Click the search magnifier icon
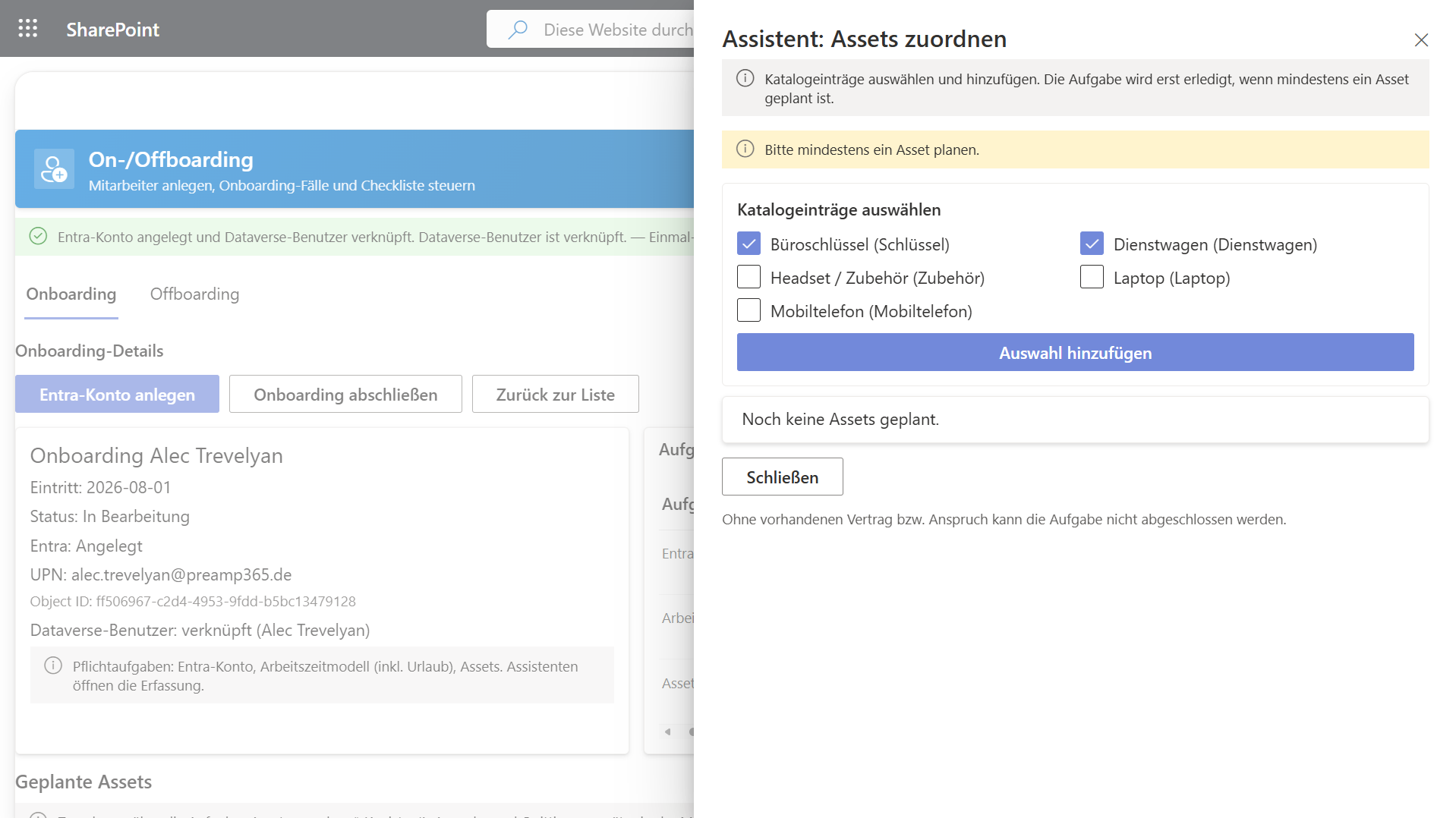 pos(518,30)
